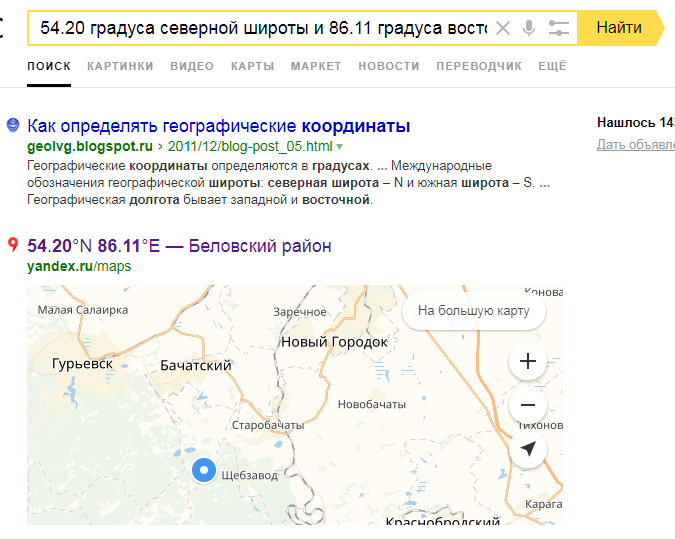Switch to the Поиск tab
The height and width of the screenshot is (539, 675).
coord(49,66)
